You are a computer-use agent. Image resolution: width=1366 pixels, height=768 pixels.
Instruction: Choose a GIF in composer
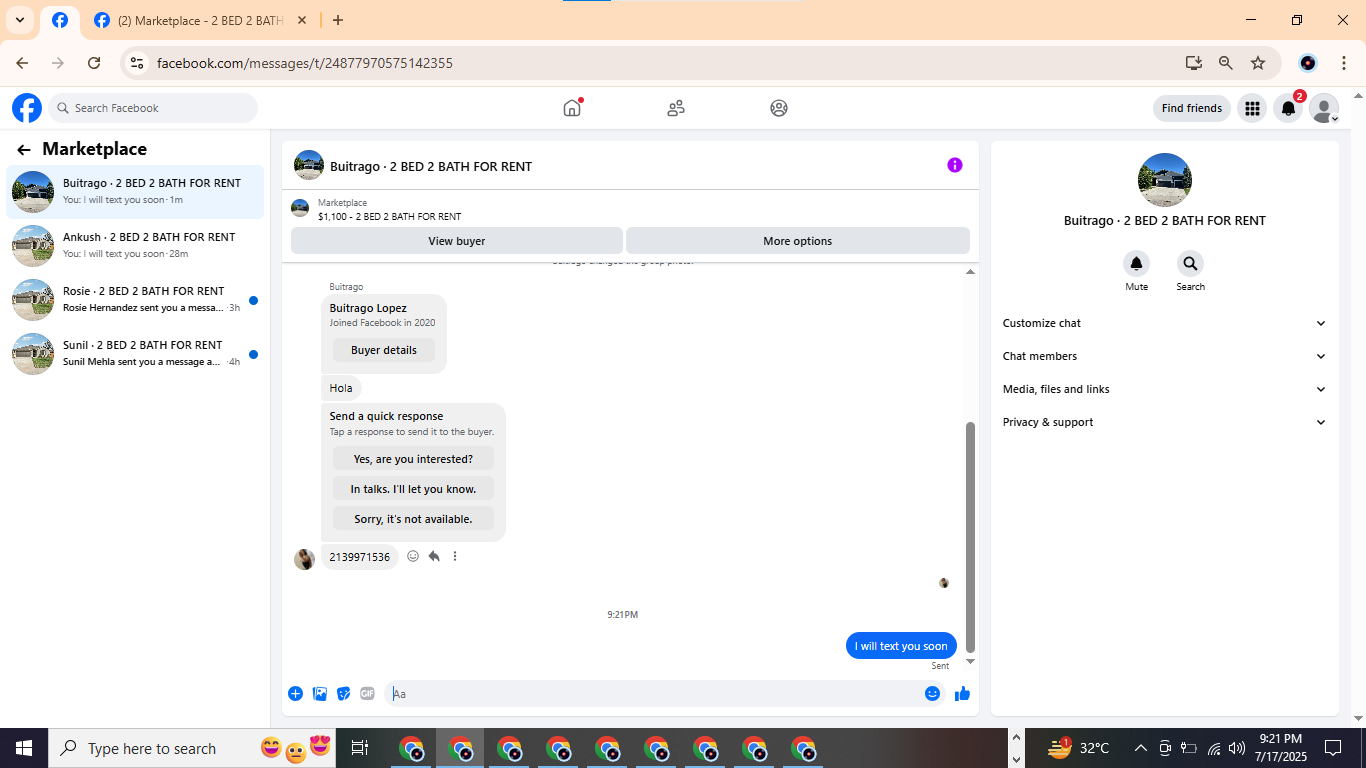pyautogui.click(x=367, y=694)
